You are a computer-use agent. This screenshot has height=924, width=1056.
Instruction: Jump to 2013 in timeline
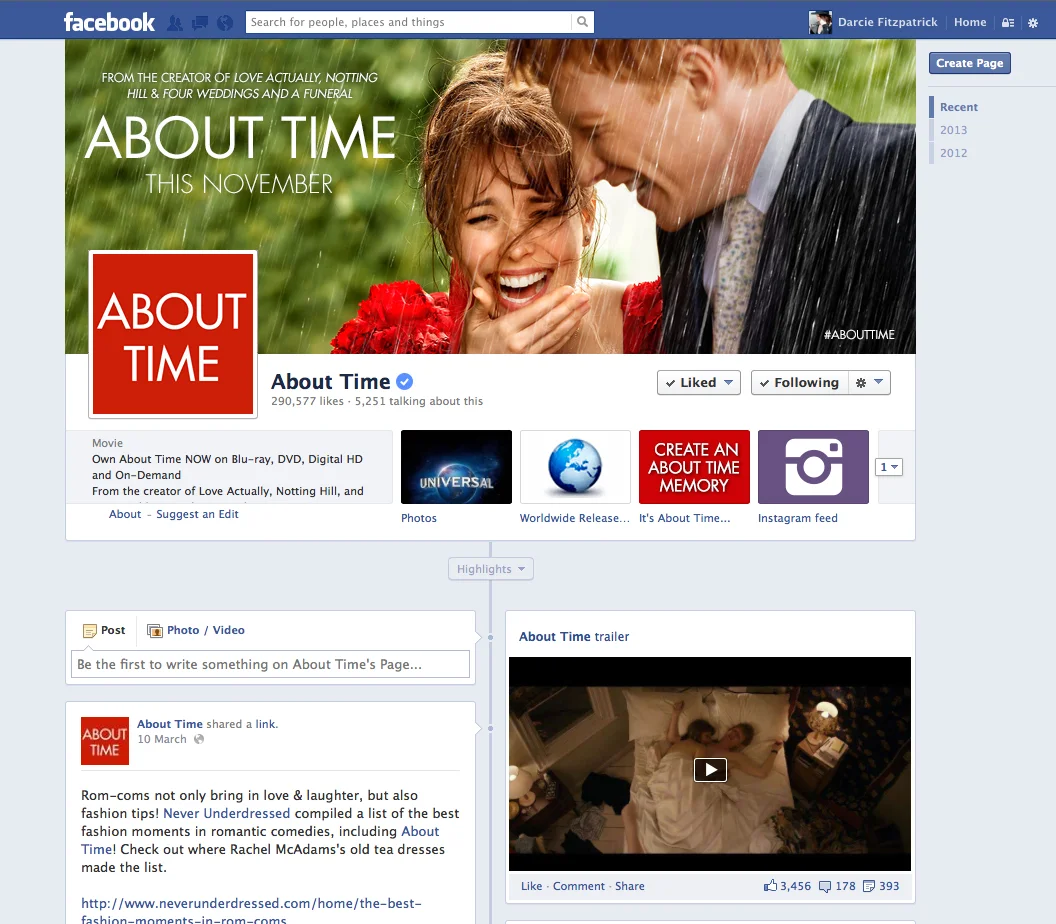tap(953, 130)
